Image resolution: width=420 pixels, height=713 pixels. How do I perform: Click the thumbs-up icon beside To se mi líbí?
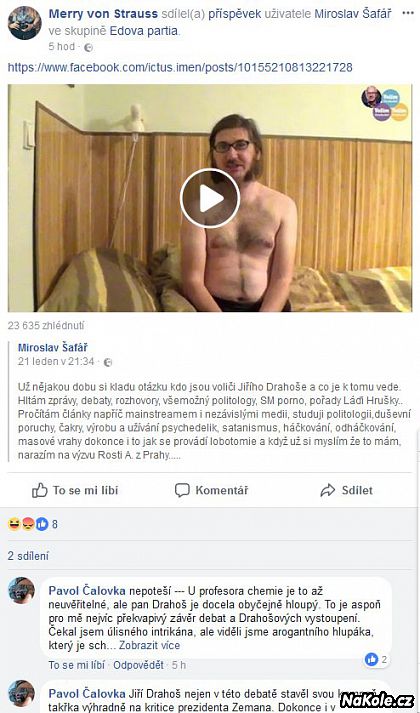[40, 490]
